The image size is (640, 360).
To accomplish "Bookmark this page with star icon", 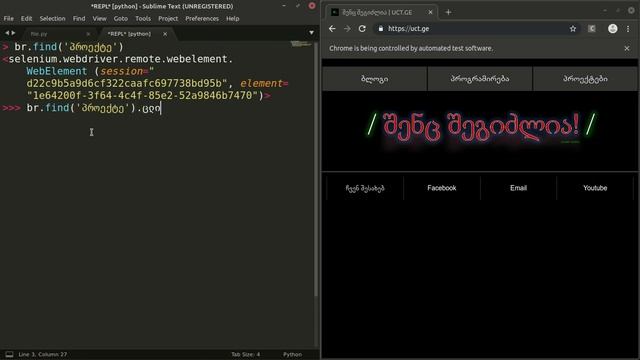I will pyautogui.click(x=573, y=29).
